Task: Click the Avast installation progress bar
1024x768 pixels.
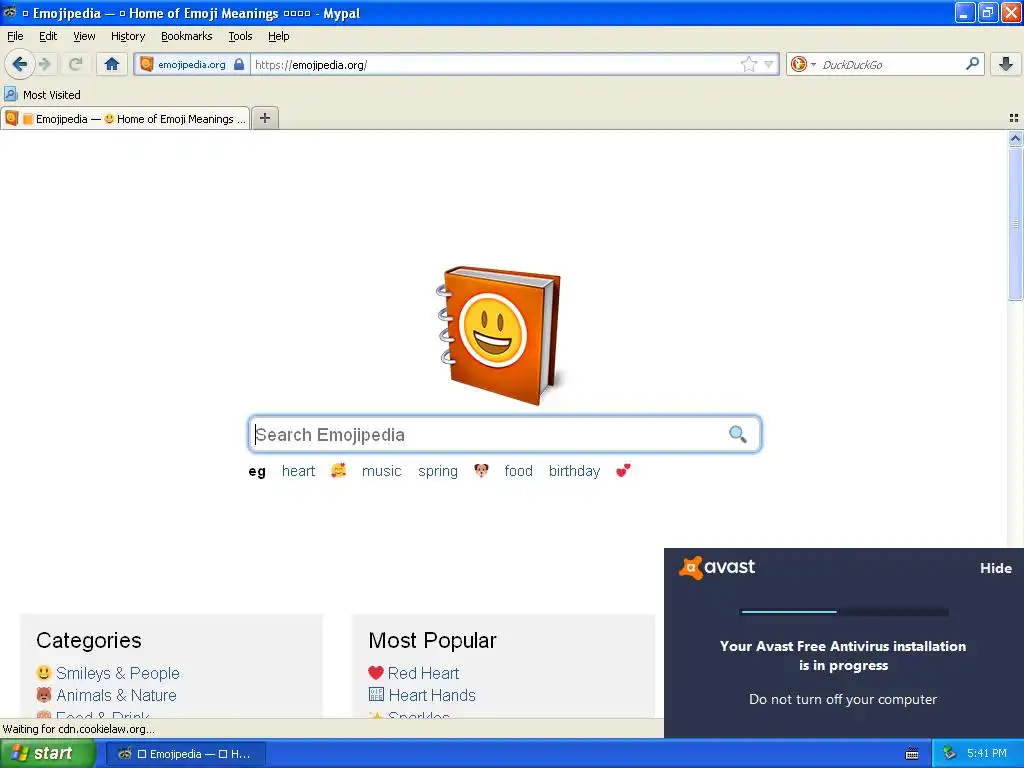Action: pyautogui.click(x=844, y=612)
